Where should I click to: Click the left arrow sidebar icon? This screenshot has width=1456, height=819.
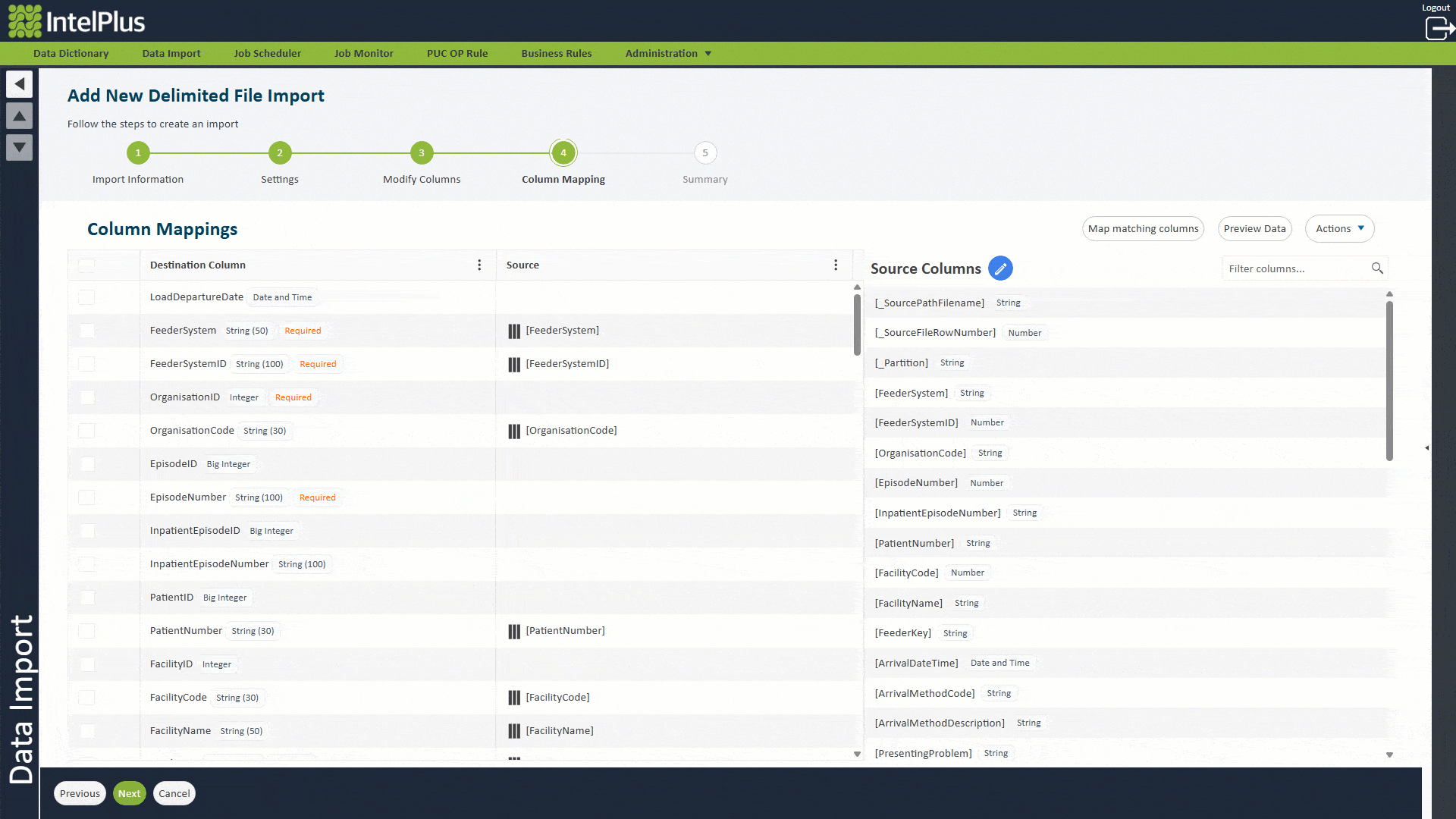click(20, 83)
